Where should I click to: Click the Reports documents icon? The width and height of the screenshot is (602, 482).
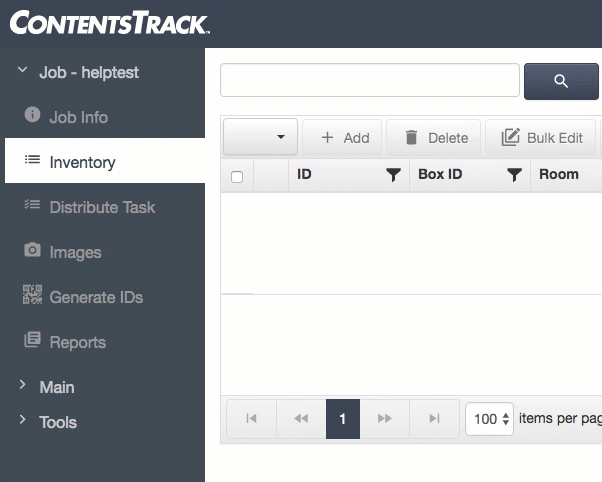[x=32, y=340]
